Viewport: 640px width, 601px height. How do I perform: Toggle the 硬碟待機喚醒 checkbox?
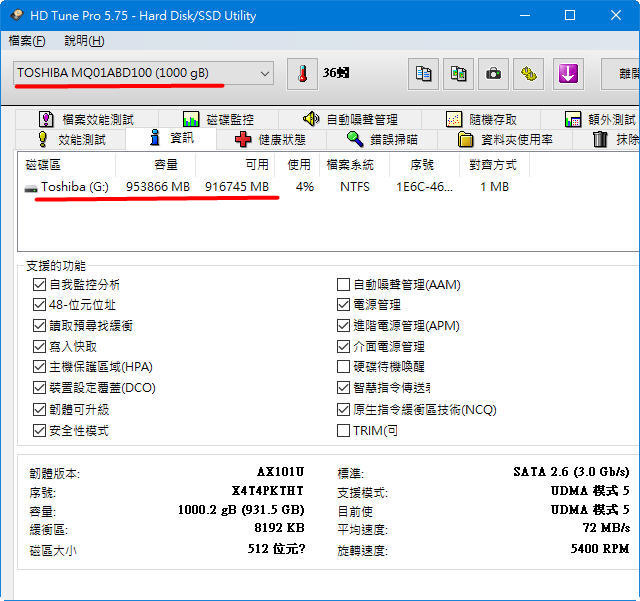[x=343, y=367]
